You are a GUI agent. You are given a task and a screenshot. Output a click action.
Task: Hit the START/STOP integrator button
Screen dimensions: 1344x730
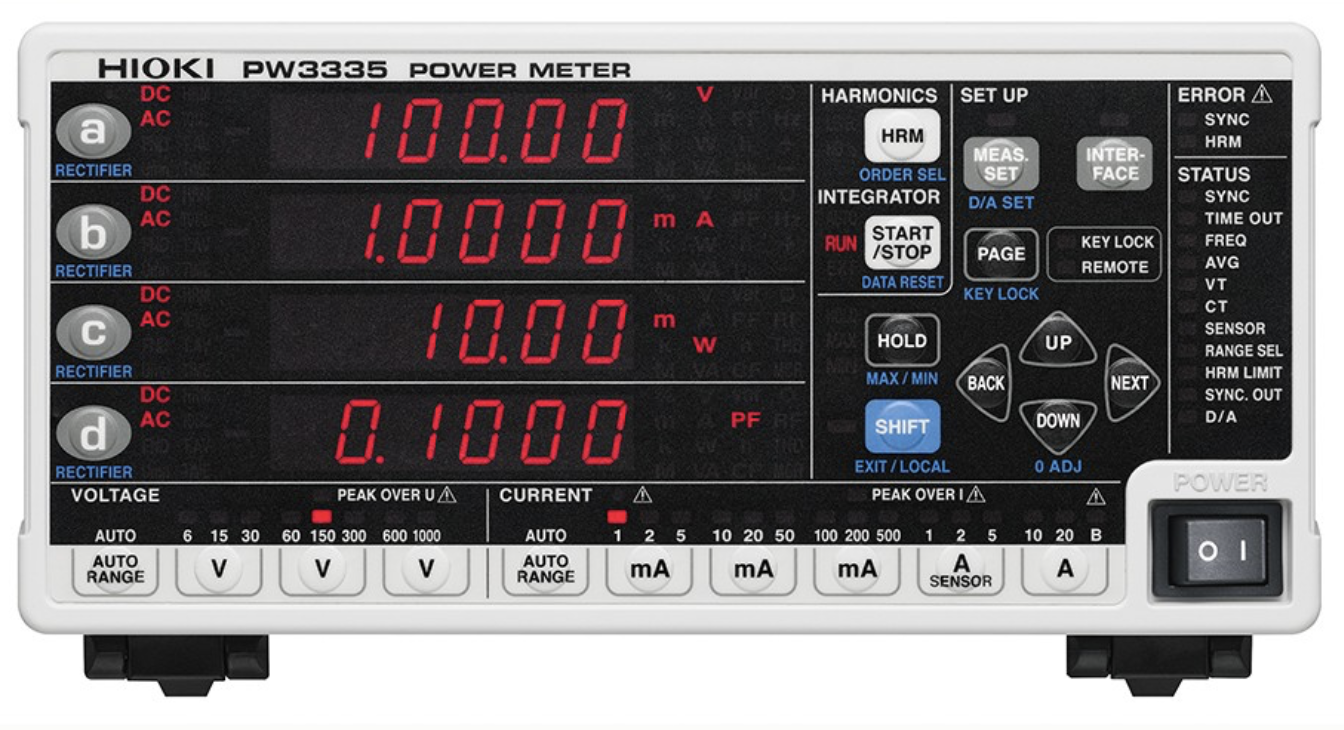coord(901,242)
